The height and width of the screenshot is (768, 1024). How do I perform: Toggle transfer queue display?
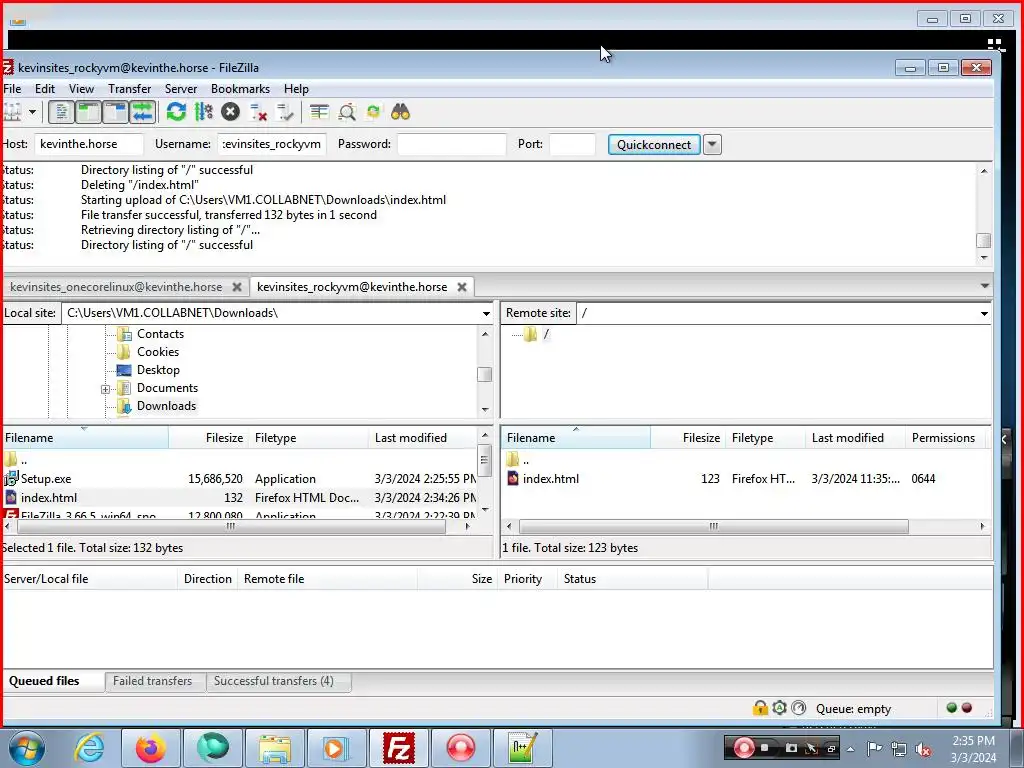tap(142, 112)
